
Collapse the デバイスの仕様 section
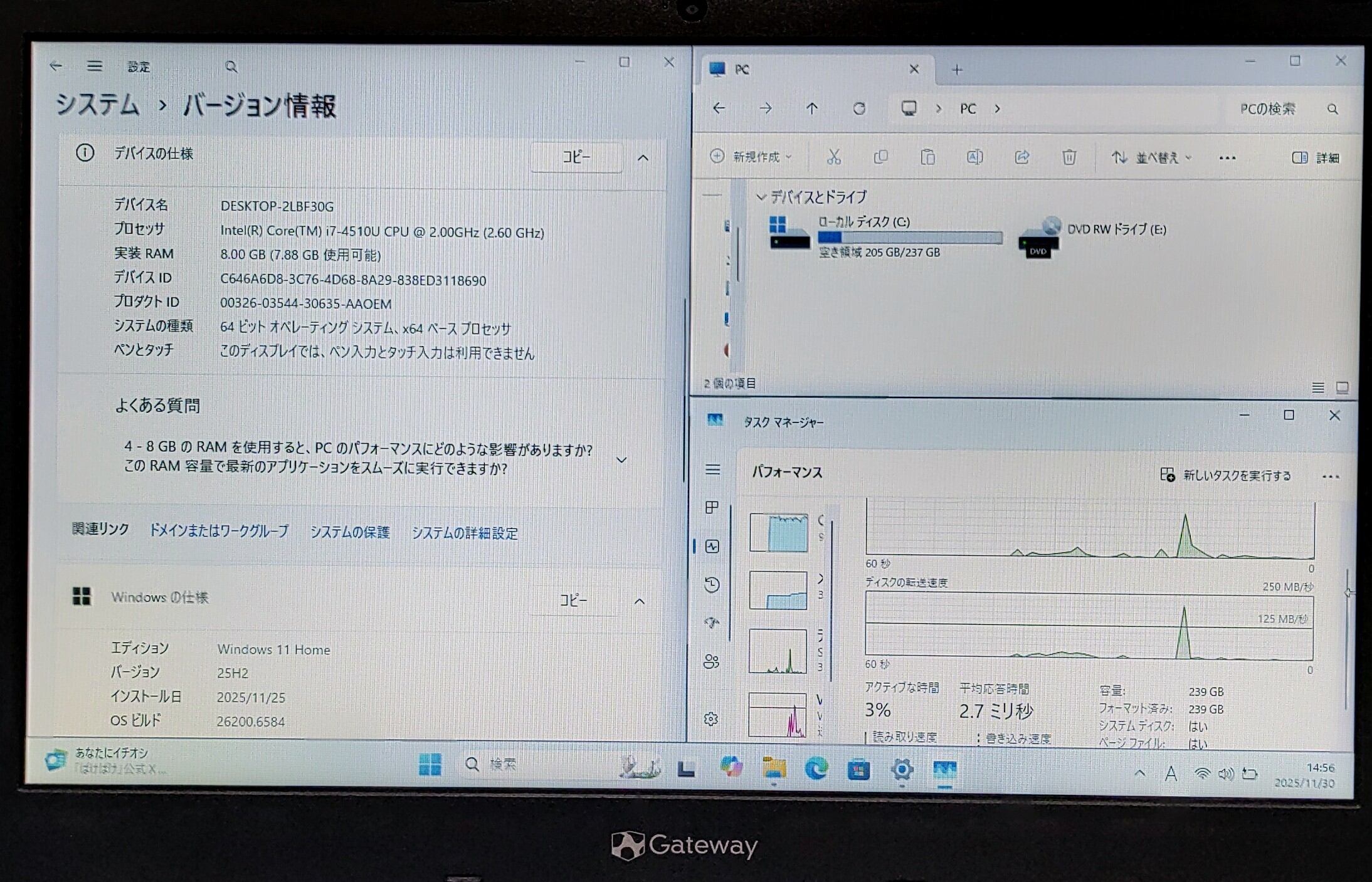tap(643, 158)
